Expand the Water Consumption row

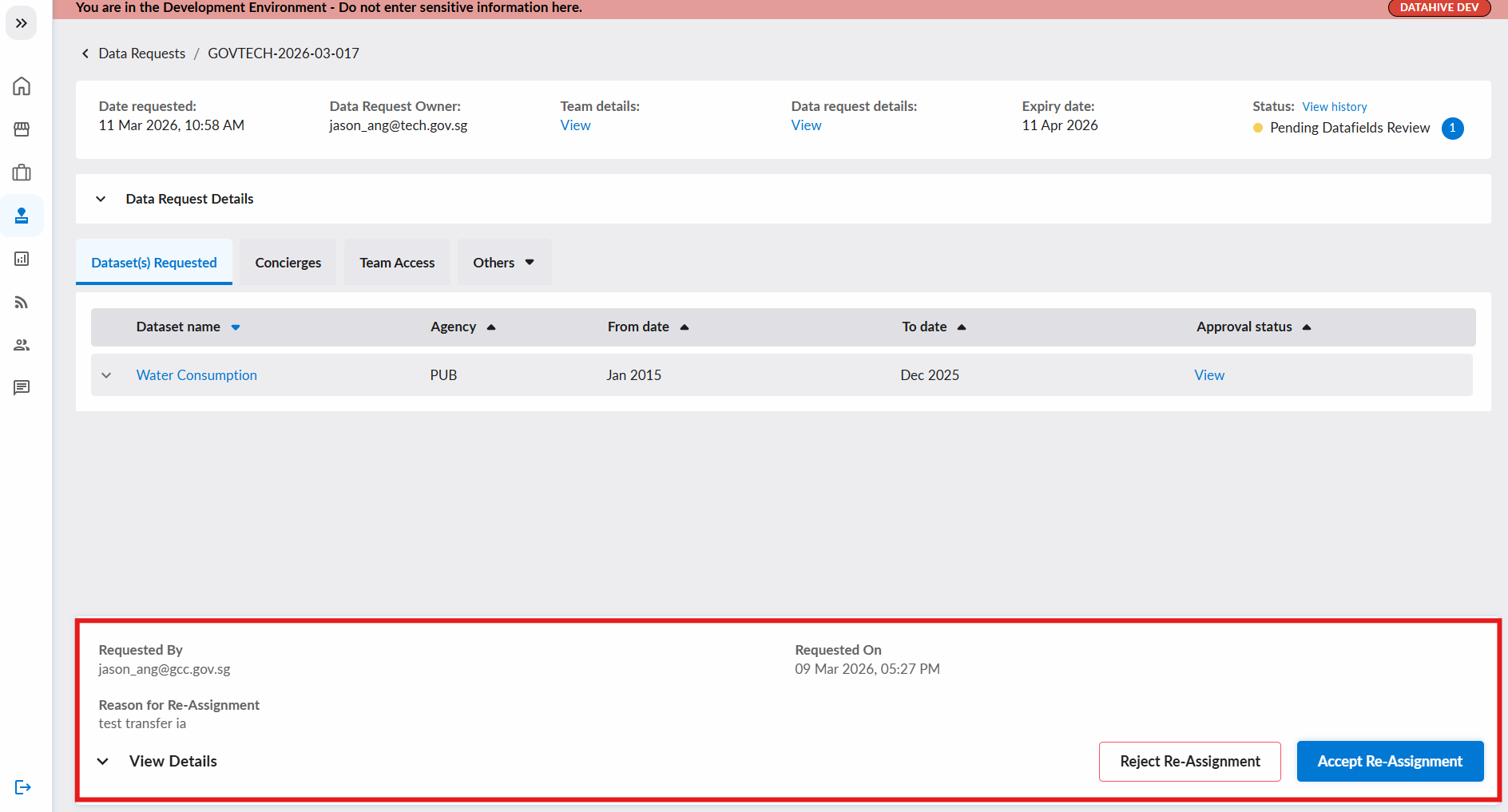(106, 375)
